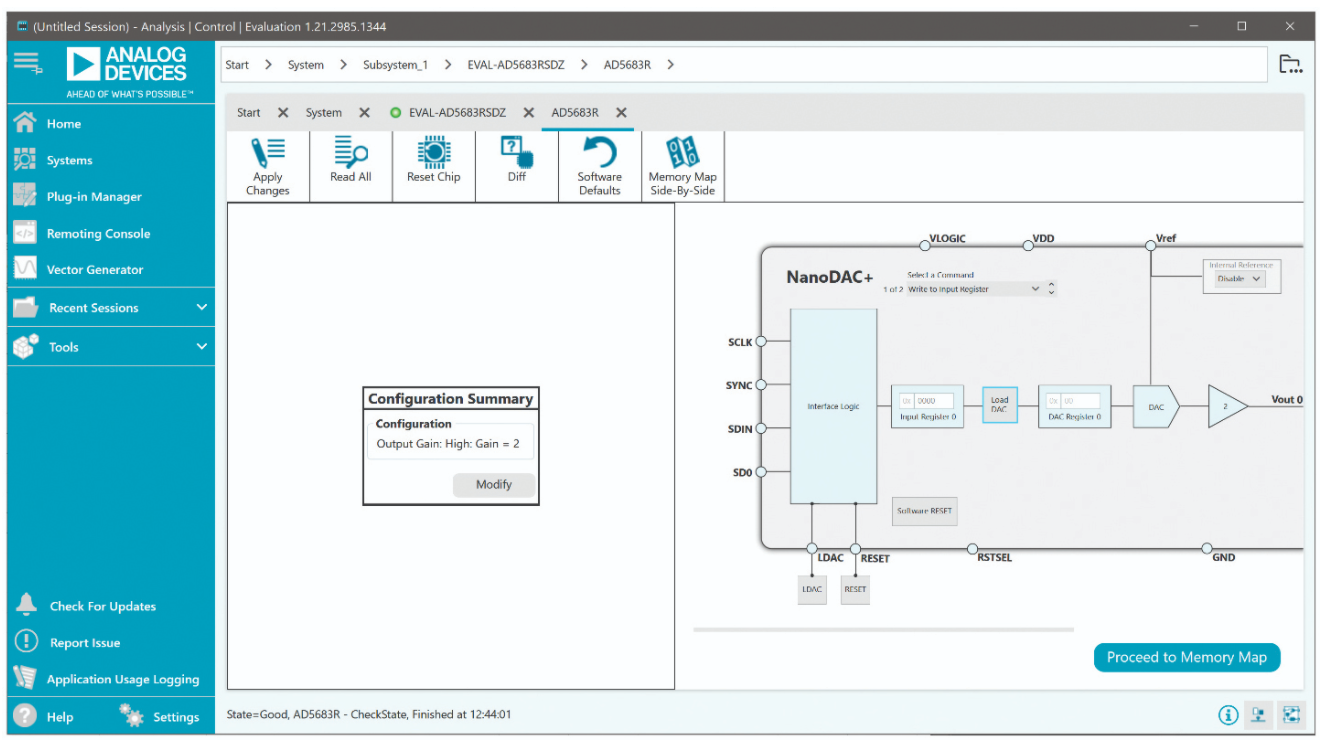Click the status bar State=Good message
Image resolution: width=1320 pixels, height=743 pixels.
[369, 714]
